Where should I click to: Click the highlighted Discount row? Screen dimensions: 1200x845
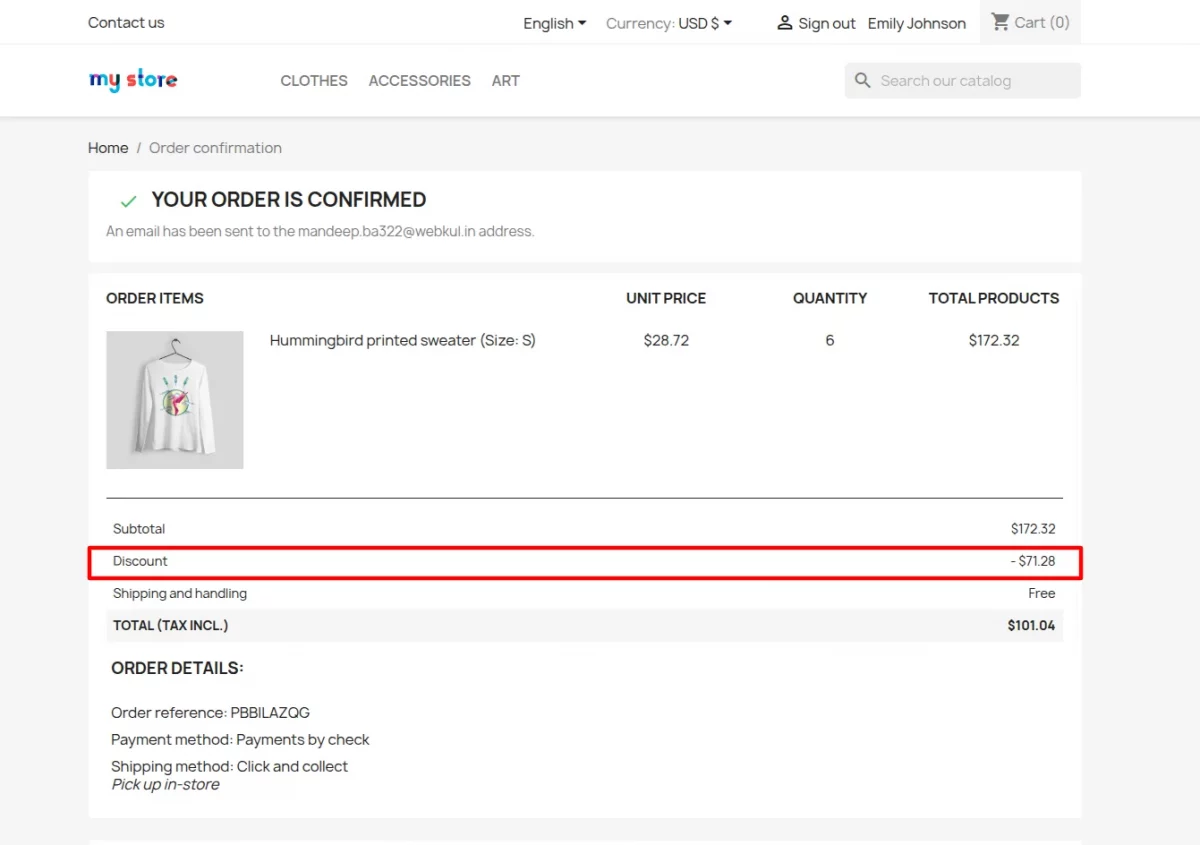click(x=585, y=561)
